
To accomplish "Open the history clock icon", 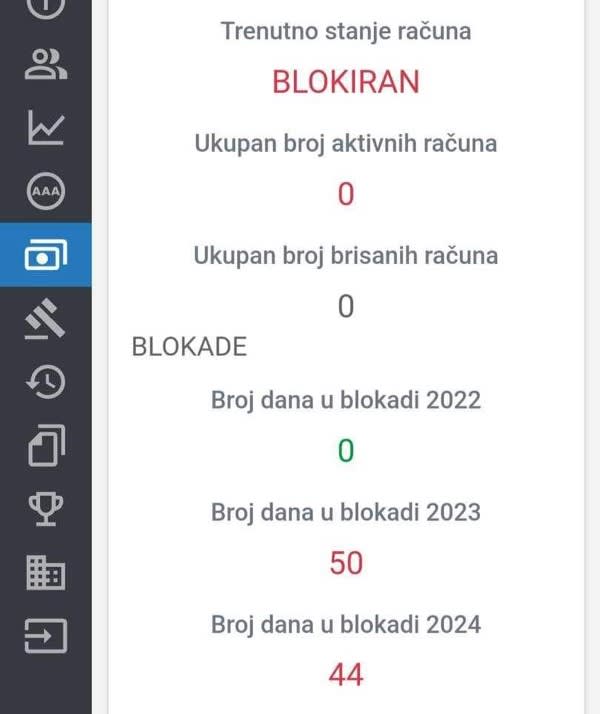I will pos(46,382).
